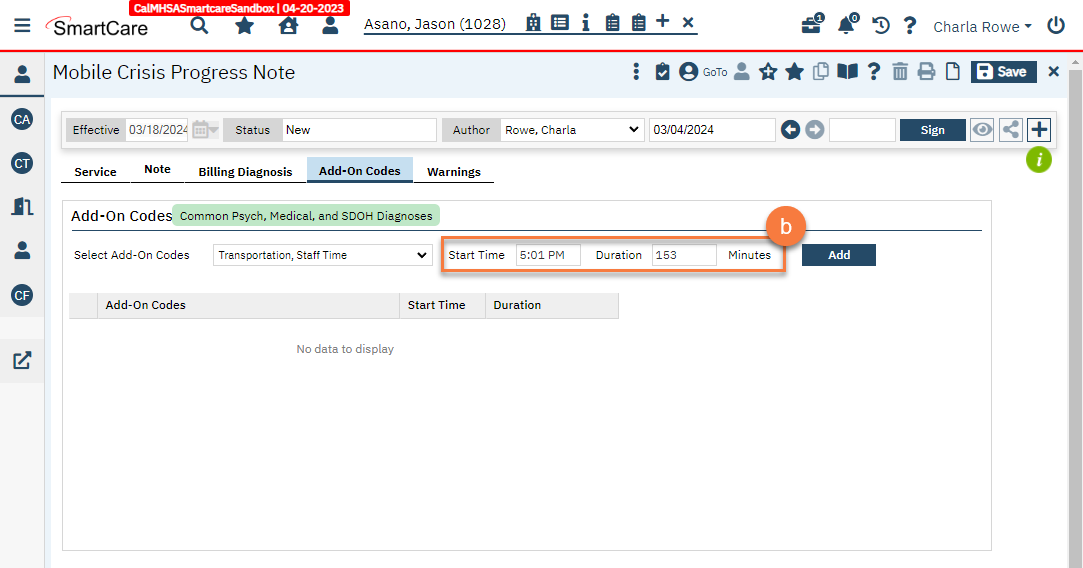1083x568 pixels.
Task: Click the Duration input field
Action: click(684, 255)
